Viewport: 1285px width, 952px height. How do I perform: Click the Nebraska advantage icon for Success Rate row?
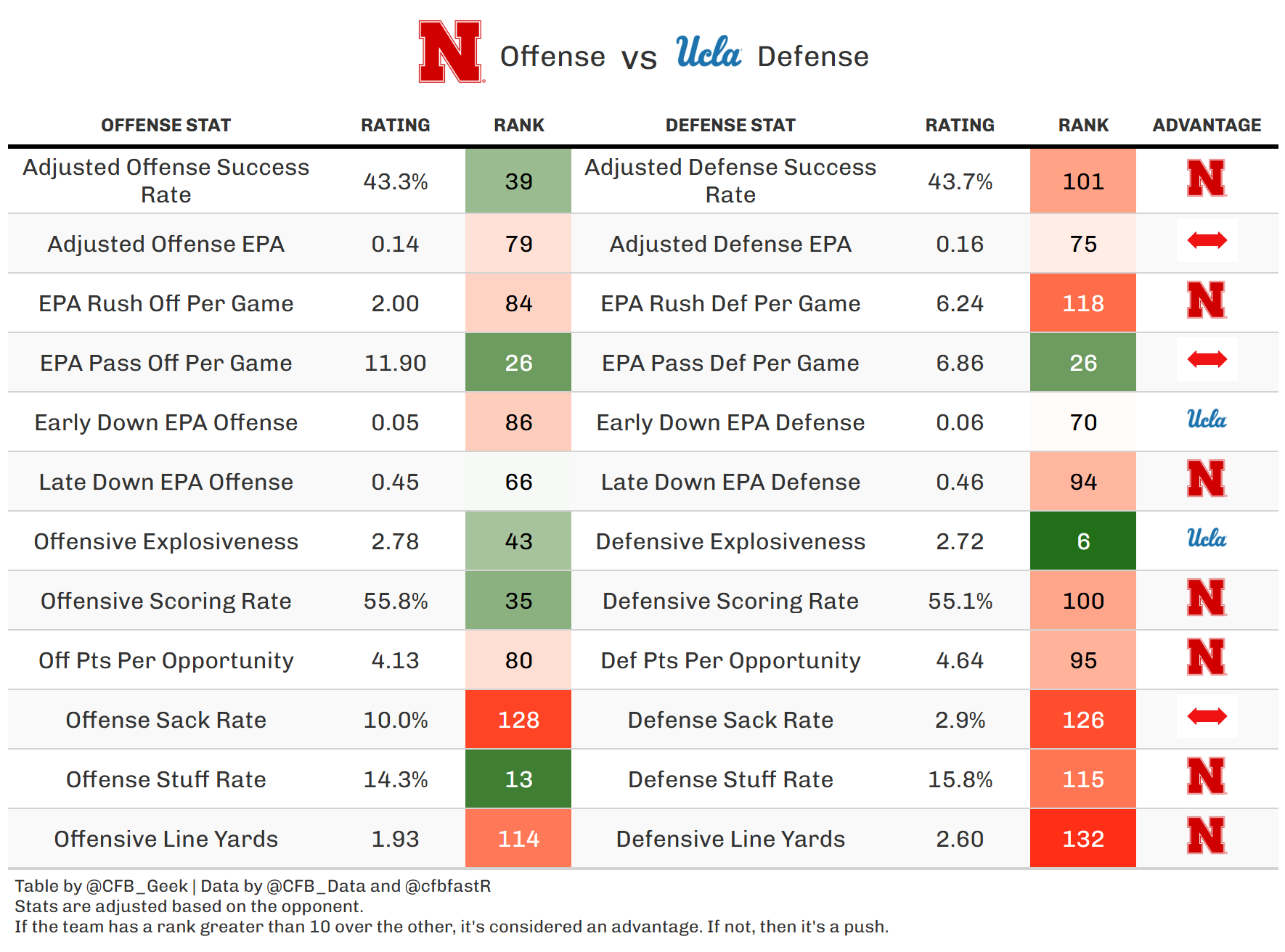click(x=1207, y=178)
